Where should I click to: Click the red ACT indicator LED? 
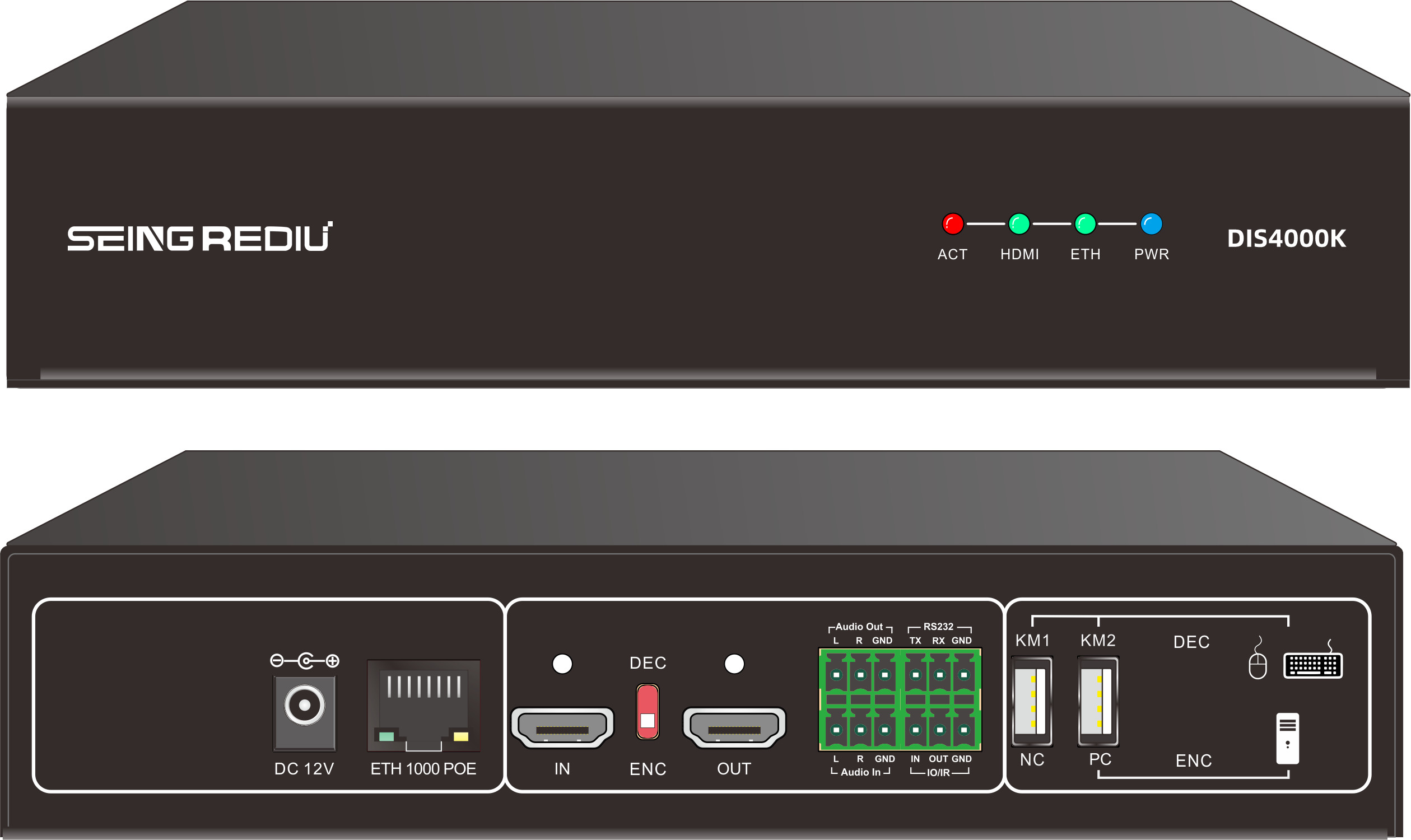point(952,223)
